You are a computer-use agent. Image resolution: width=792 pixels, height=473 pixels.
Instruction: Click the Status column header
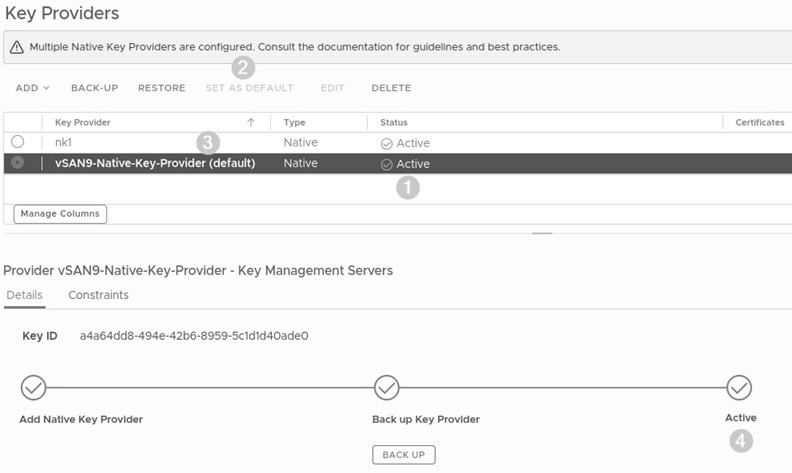[x=393, y=122]
